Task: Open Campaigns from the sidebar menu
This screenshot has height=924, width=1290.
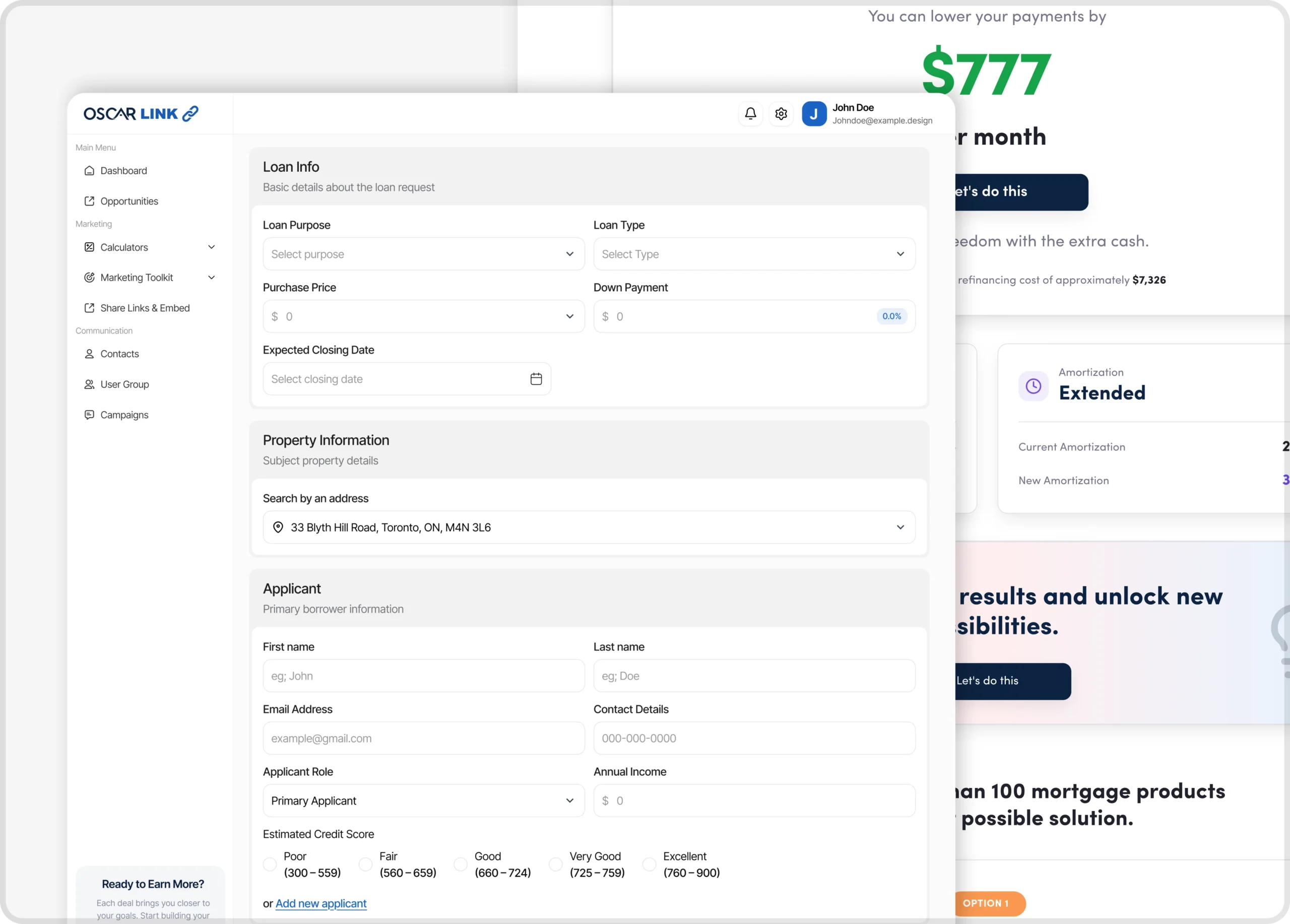Action: [124, 415]
